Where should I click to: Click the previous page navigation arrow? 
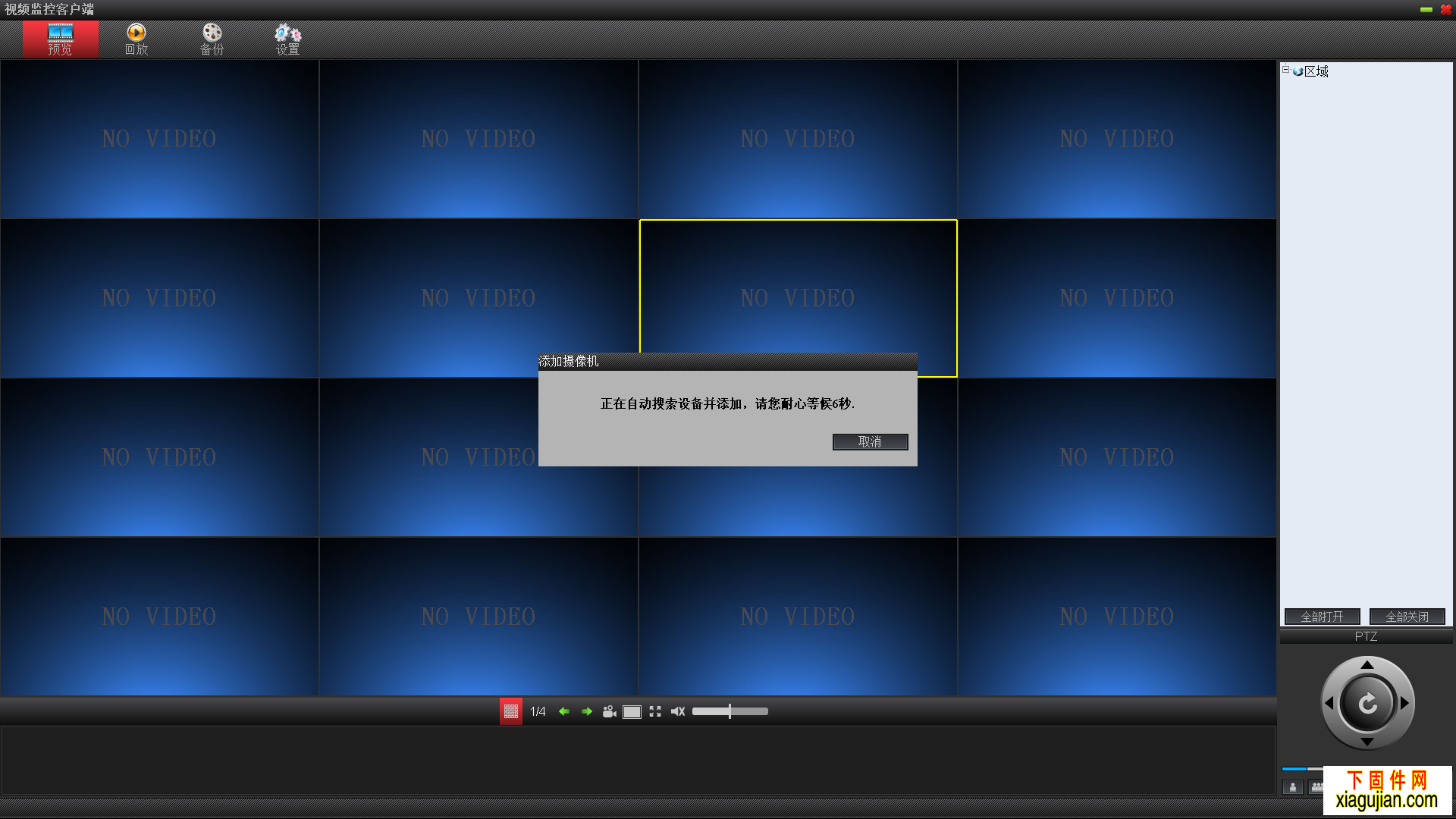coord(563,711)
